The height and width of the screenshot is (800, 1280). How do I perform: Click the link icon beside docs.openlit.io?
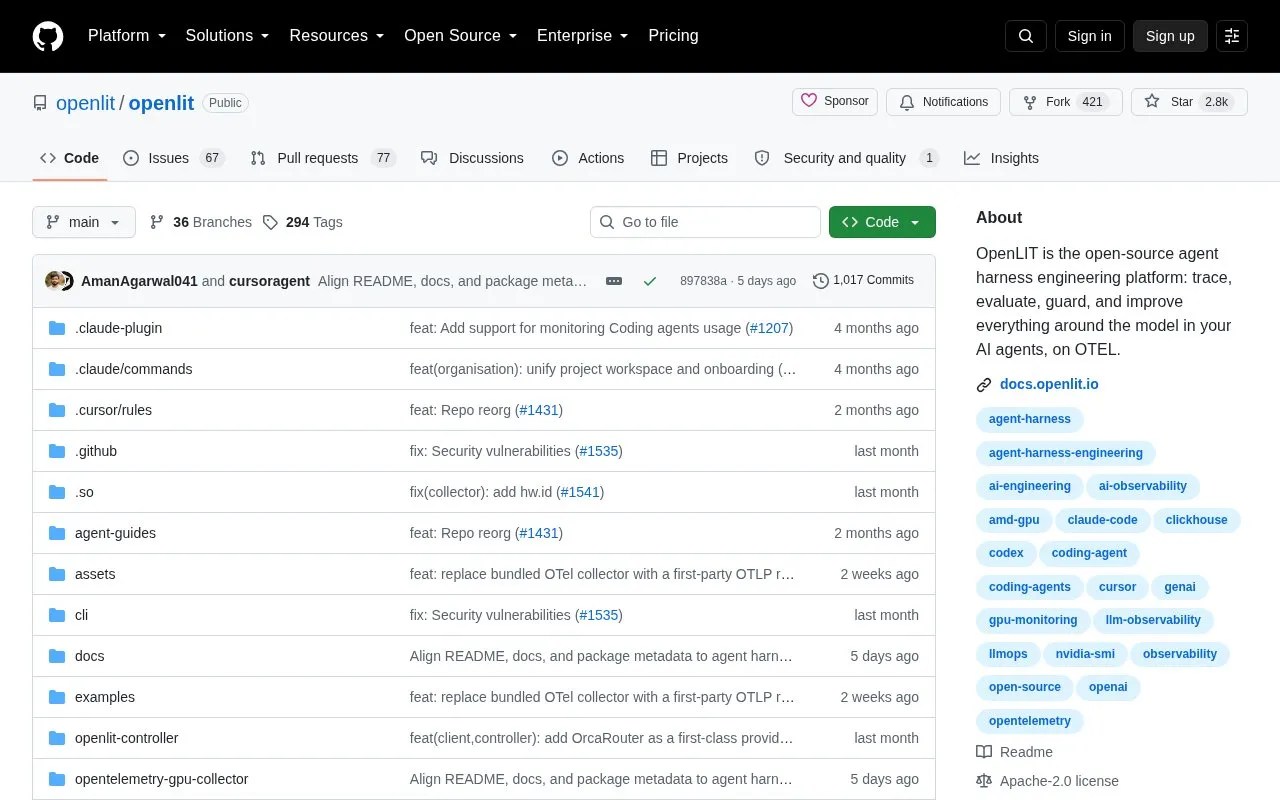984,385
